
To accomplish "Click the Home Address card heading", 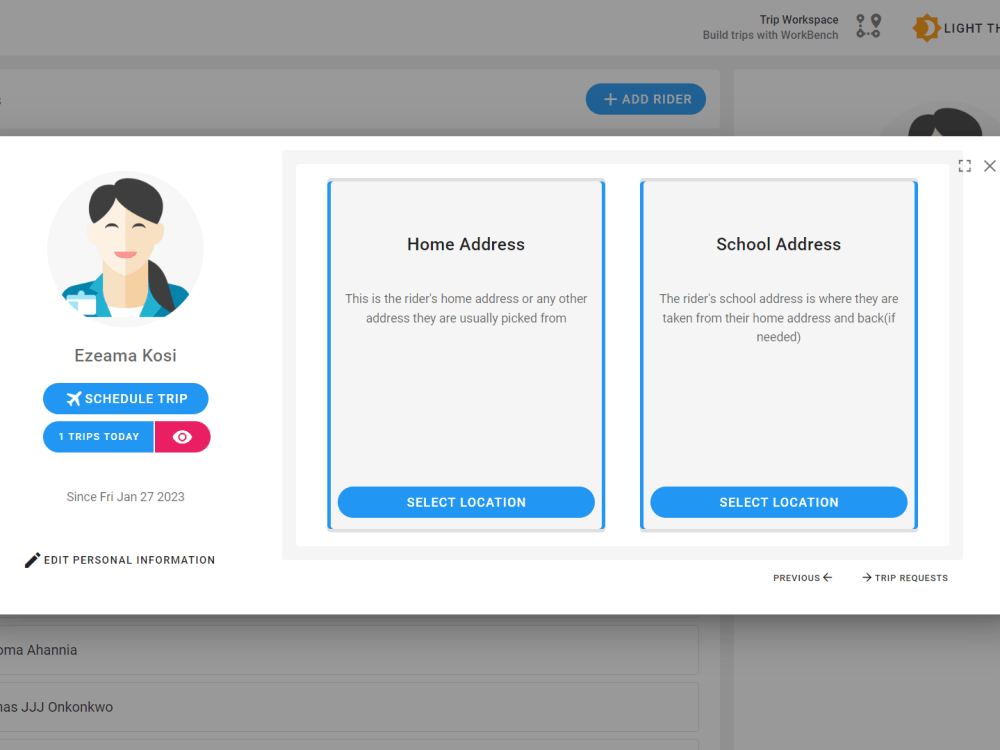I will pyautogui.click(x=466, y=244).
